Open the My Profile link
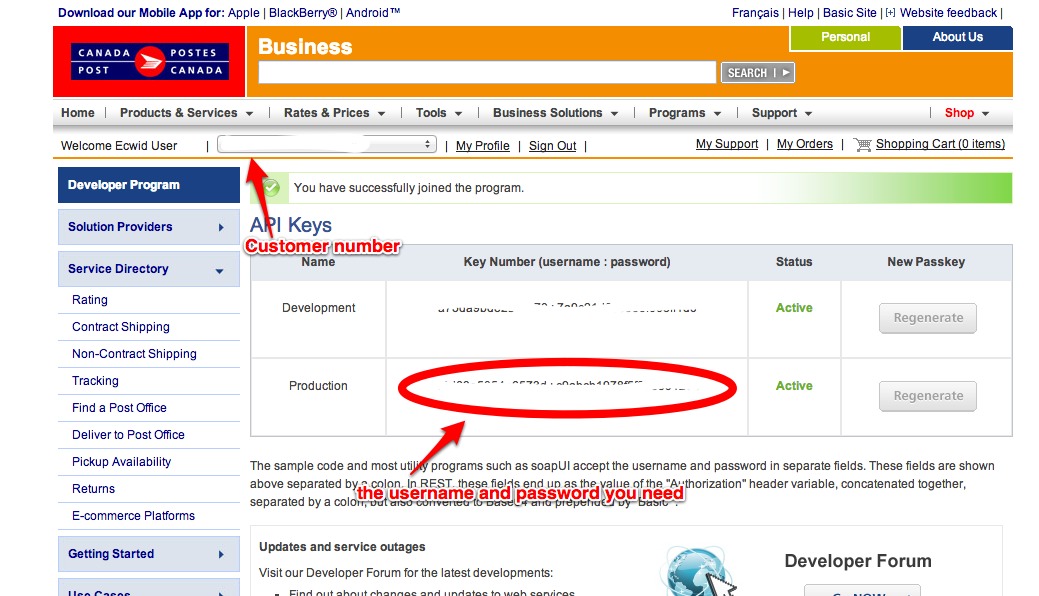 coord(482,146)
